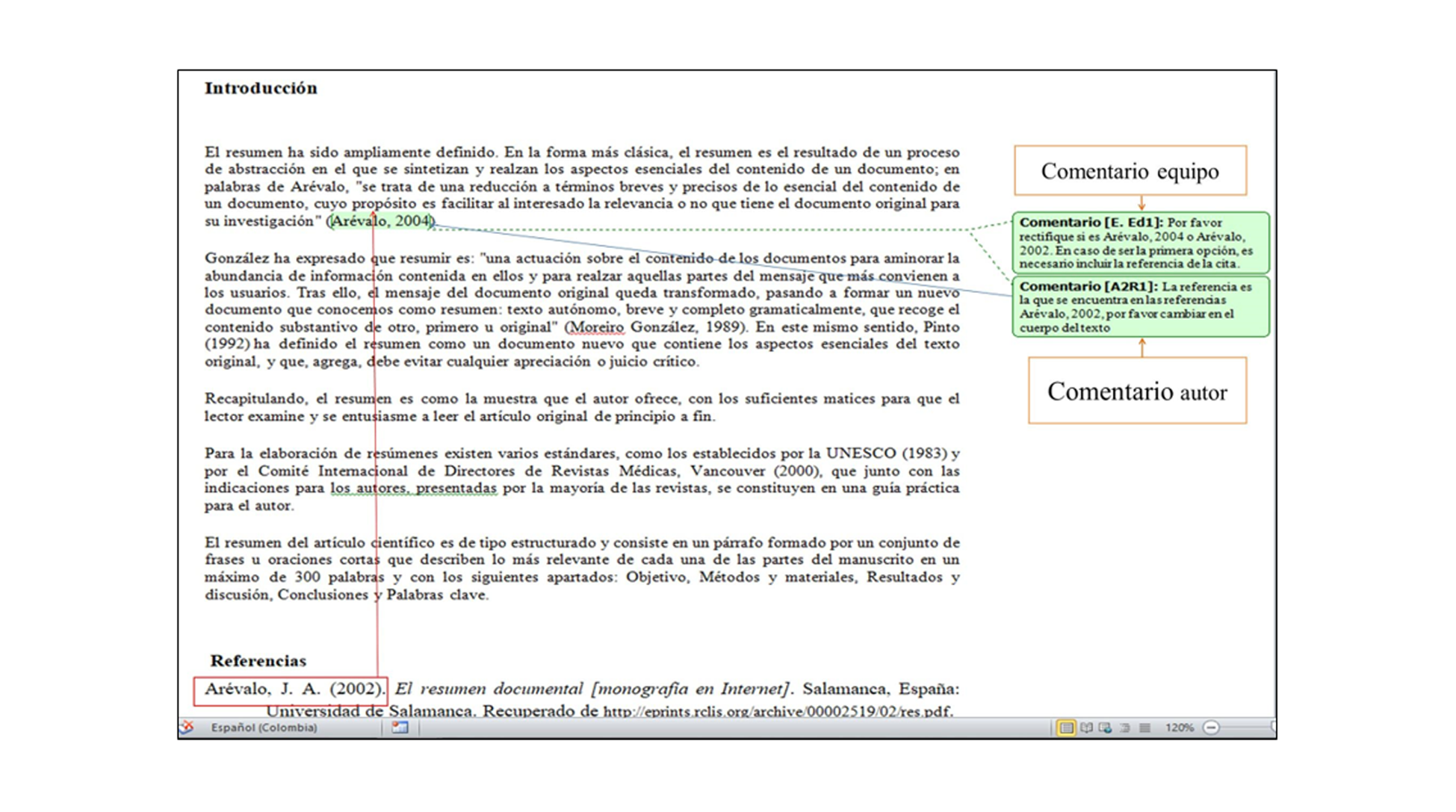Click misspelled word Moreiro in citation
Image resolution: width=1456 pixels, height=812 pixels.
(x=596, y=327)
